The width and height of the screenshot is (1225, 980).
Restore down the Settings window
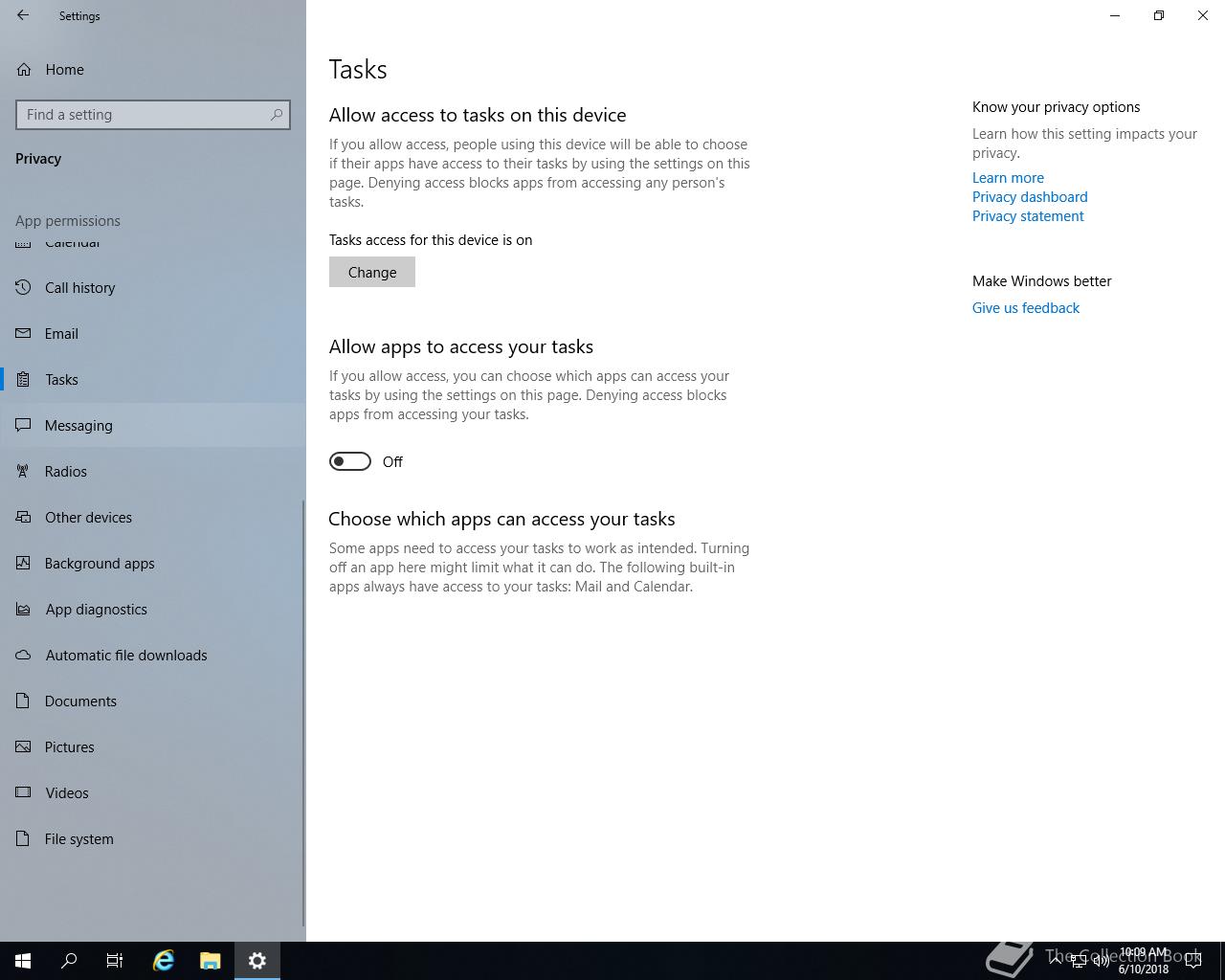click(1159, 15)
